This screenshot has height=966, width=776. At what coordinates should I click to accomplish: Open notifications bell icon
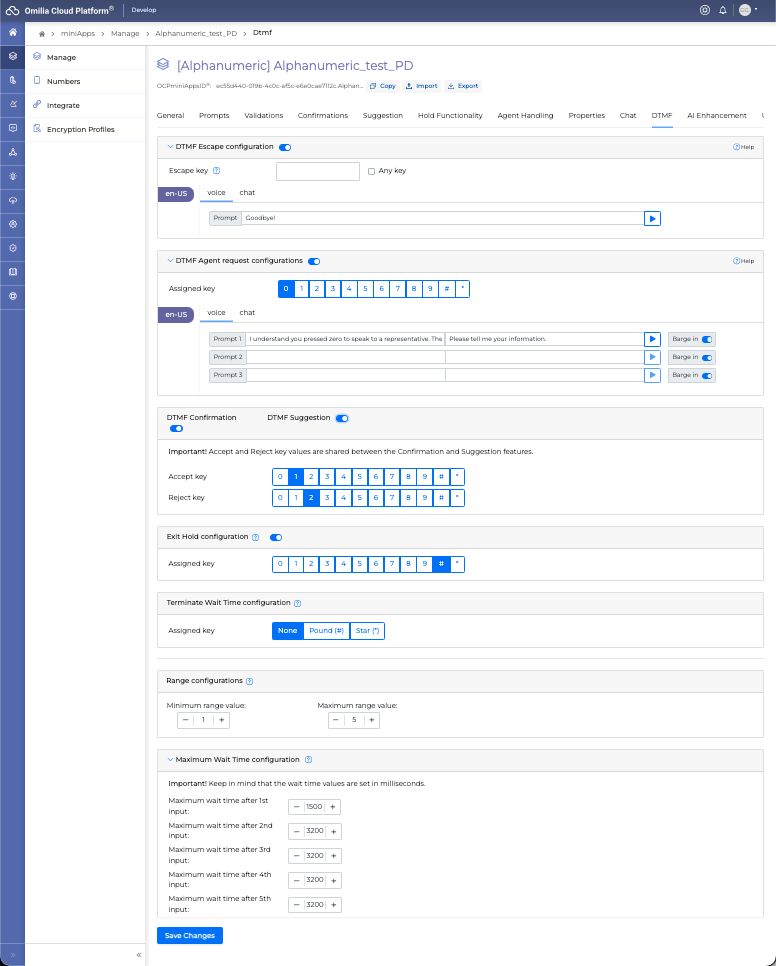tap(723, 10)
